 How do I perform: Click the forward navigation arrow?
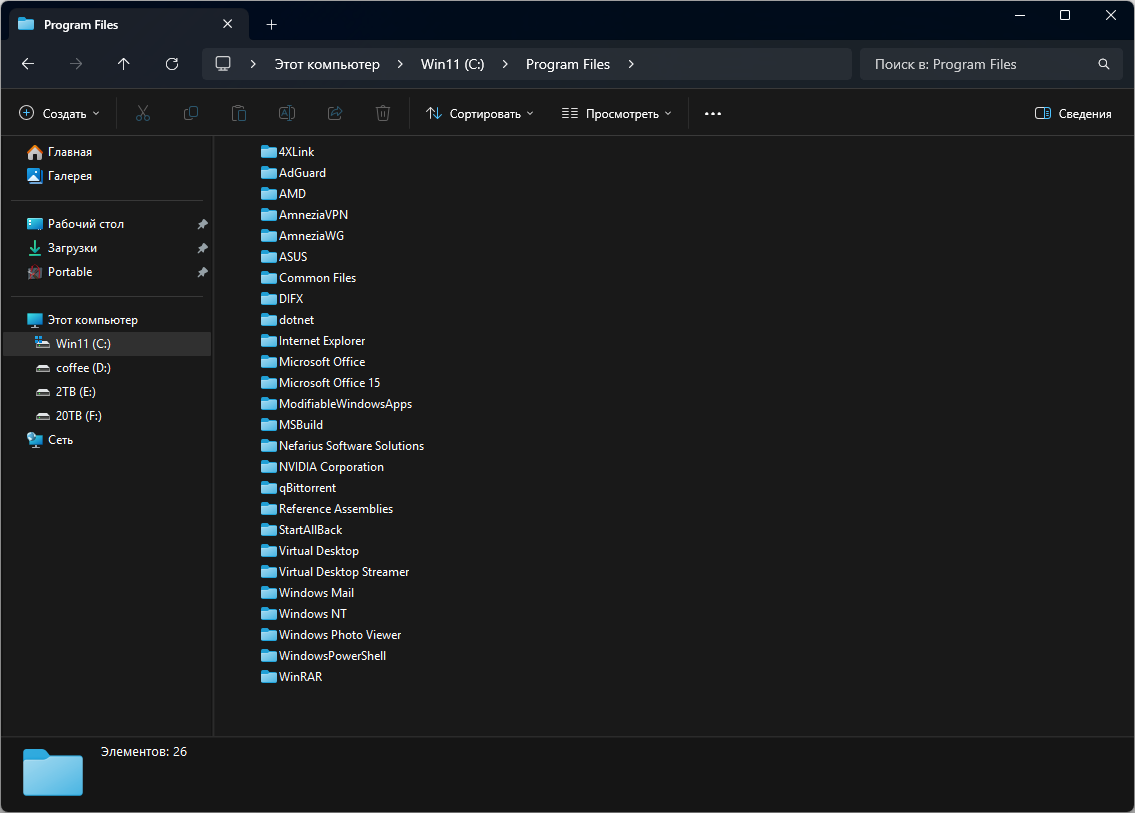[x=76, y=64]
